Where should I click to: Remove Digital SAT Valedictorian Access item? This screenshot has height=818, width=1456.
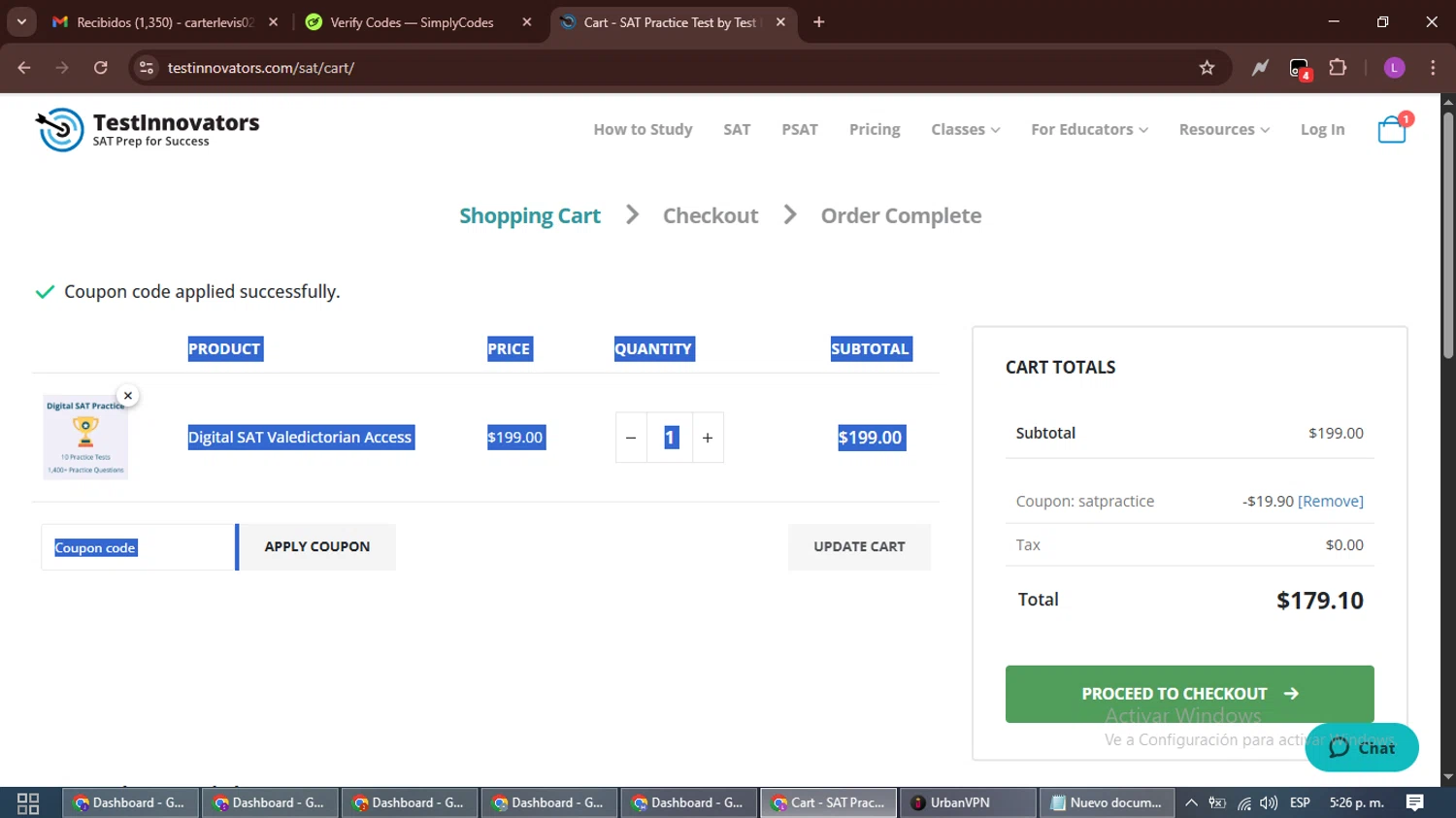(x=127, y=396)
